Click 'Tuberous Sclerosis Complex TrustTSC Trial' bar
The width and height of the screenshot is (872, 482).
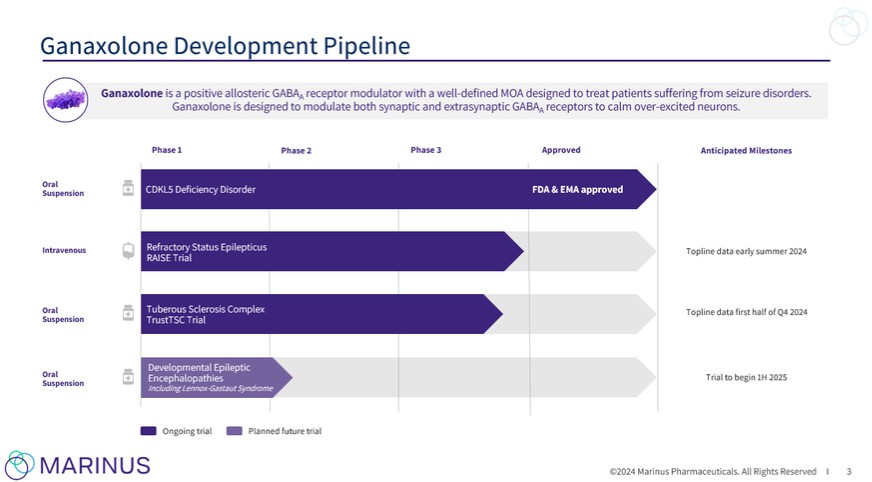click(x=321, y=314)
